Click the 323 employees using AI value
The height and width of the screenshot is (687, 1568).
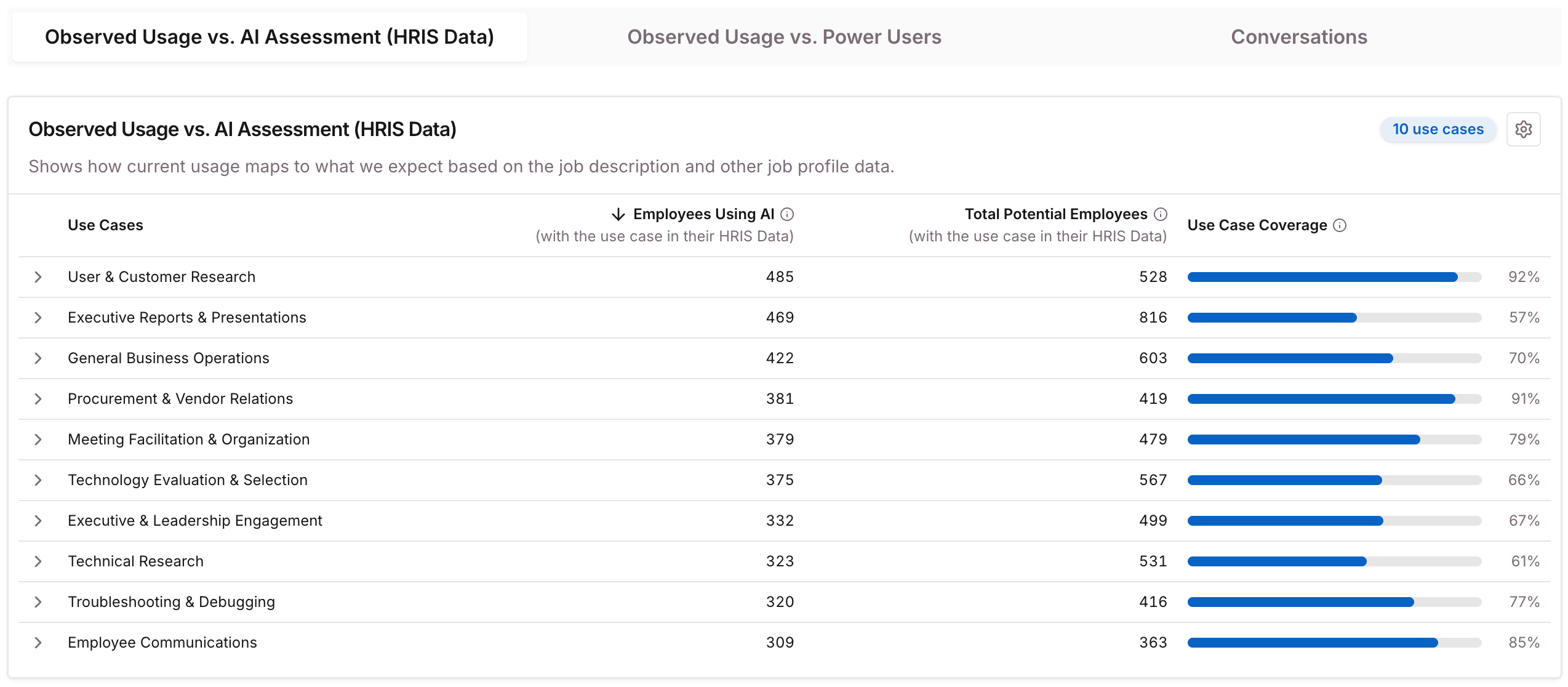[x=780, y=561]
